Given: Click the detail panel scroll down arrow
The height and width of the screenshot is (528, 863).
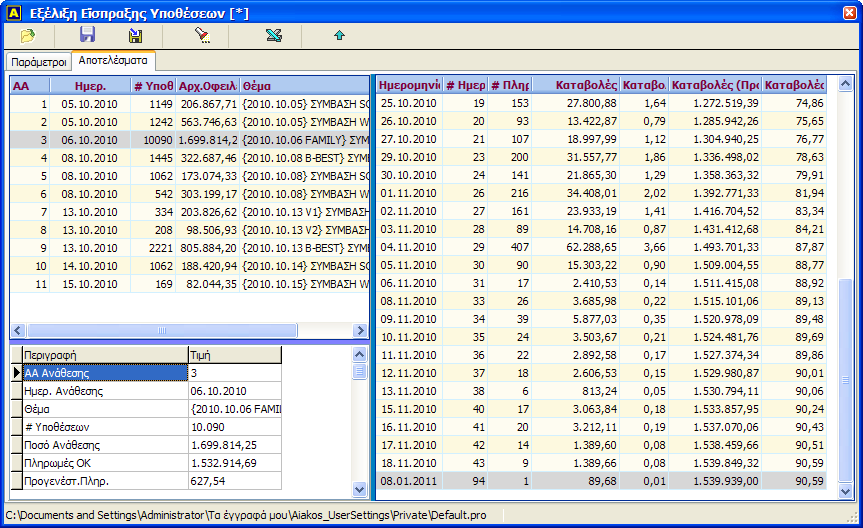Looking at the screenshot, I should point(359,489).
